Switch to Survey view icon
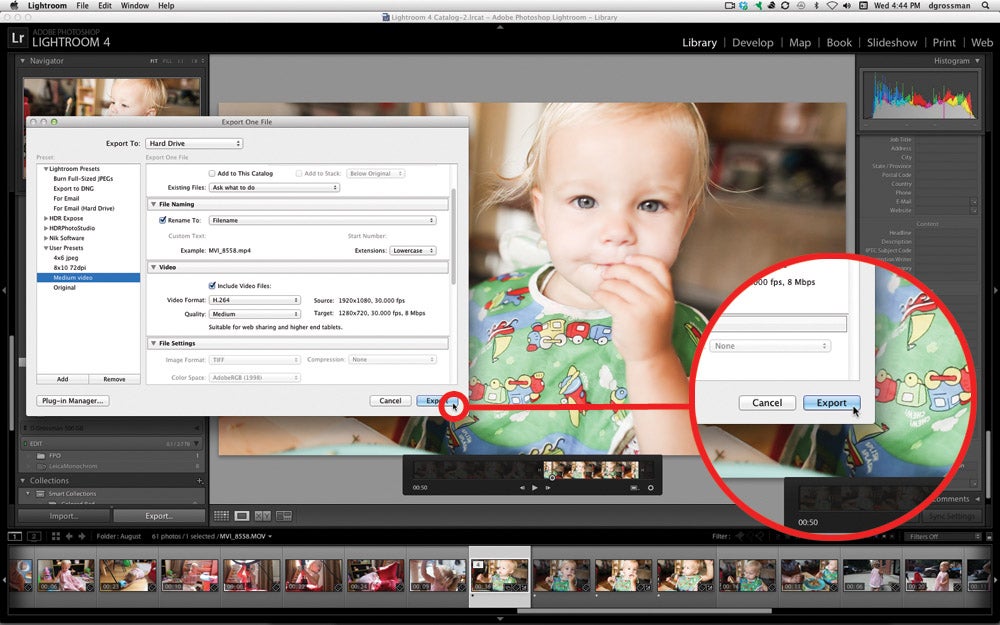 (x=284, y=515)
